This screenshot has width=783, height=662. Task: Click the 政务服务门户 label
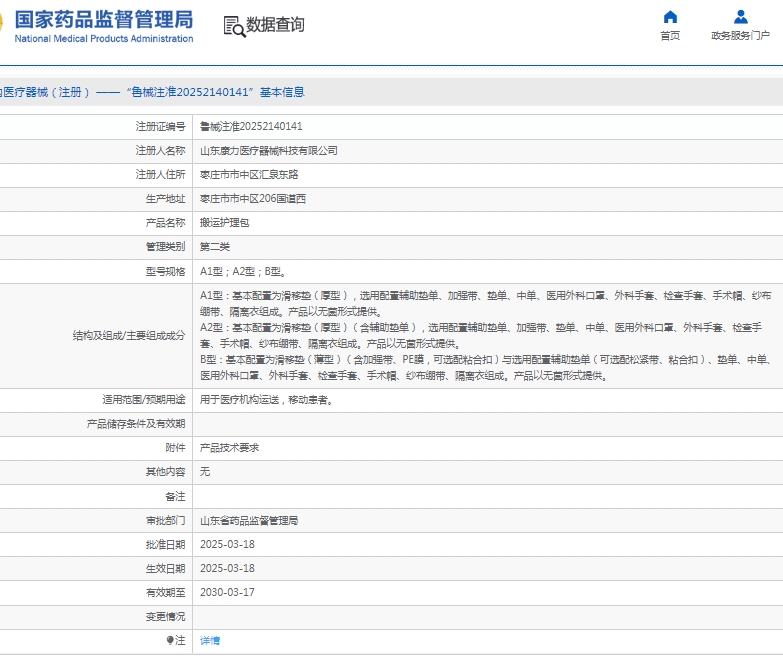point(741,35)
